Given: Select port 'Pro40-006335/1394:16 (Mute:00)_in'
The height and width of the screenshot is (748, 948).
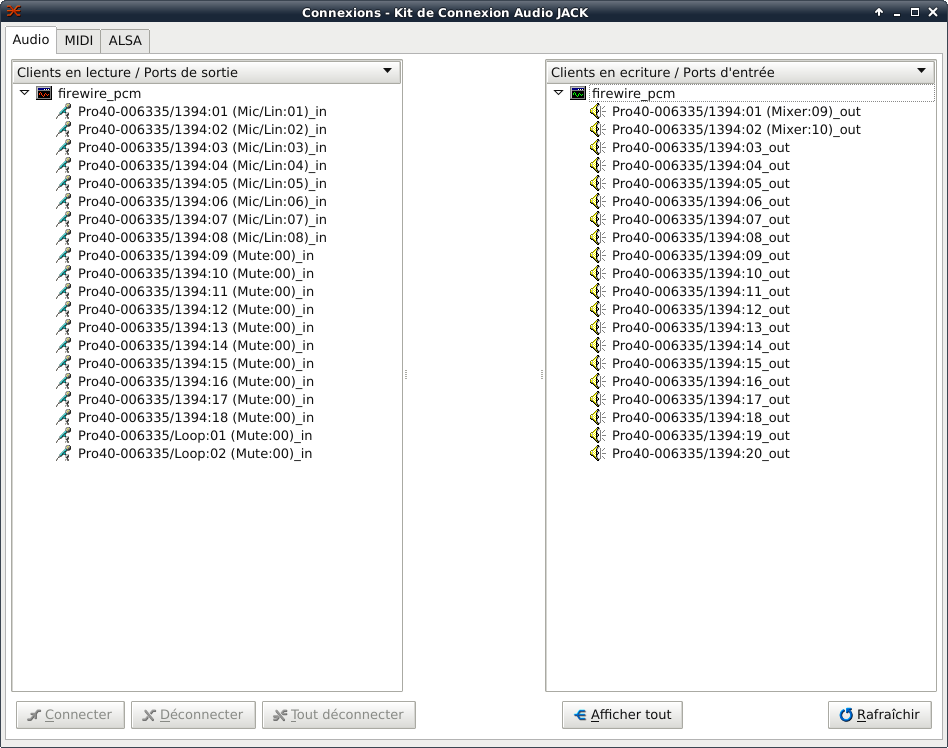Looking at the screenshot, I should (x=196, y=382).
